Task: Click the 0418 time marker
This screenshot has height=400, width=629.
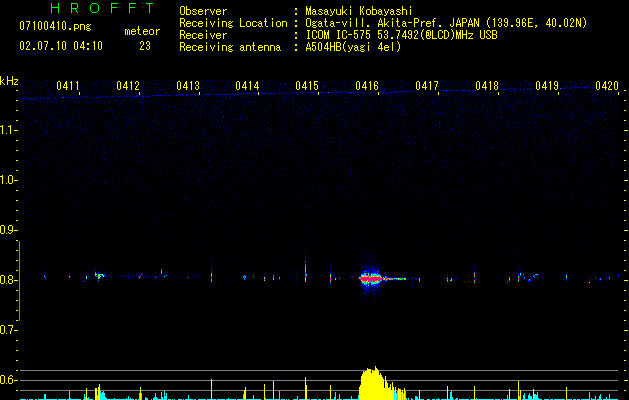Action: pos(487,86)
